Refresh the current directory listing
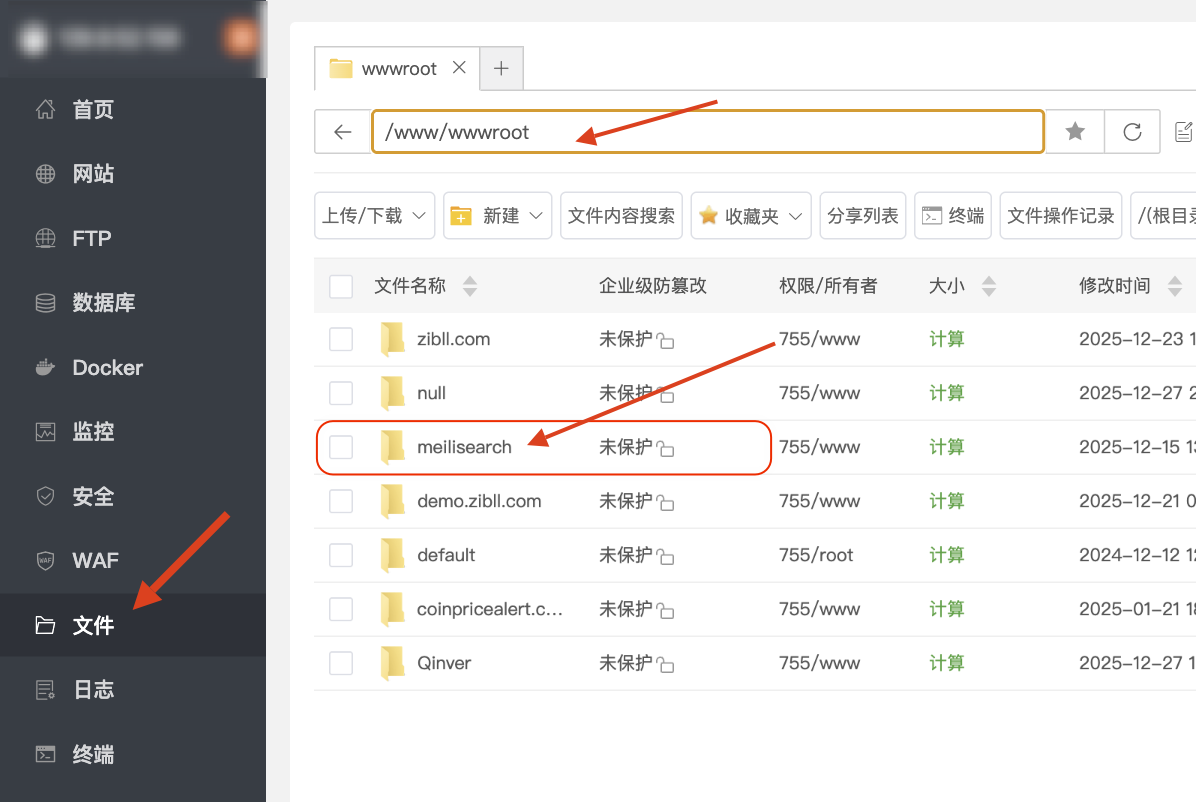Viewport: 1196px width, 802px height. click(x=1131, y=131)
